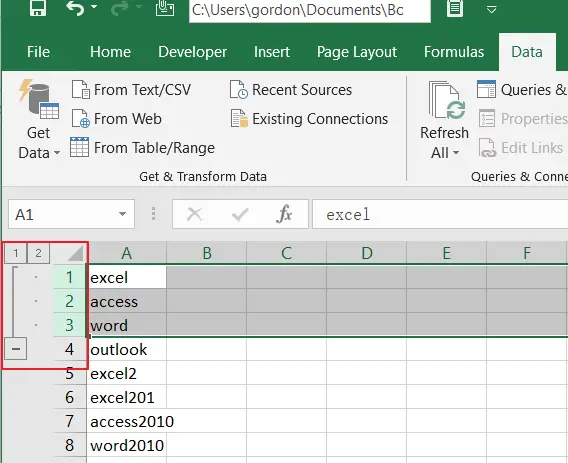
Task: Show Queries & Connections pane
Action: (x=522, y=89)
